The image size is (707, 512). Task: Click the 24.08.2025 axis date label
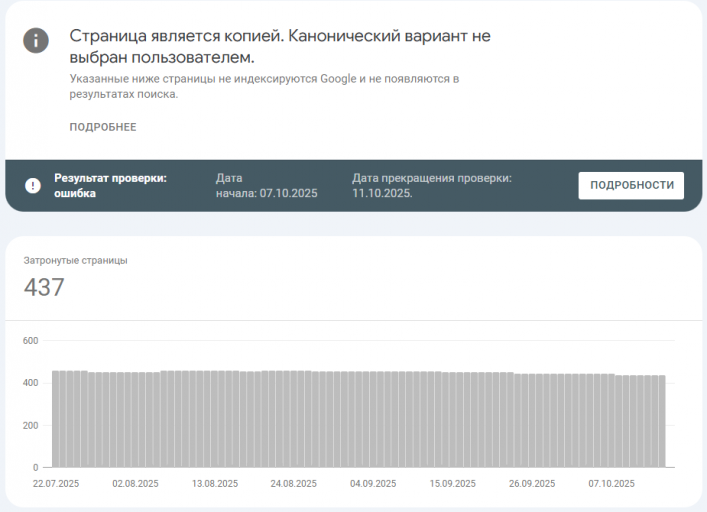coord(294,484)
